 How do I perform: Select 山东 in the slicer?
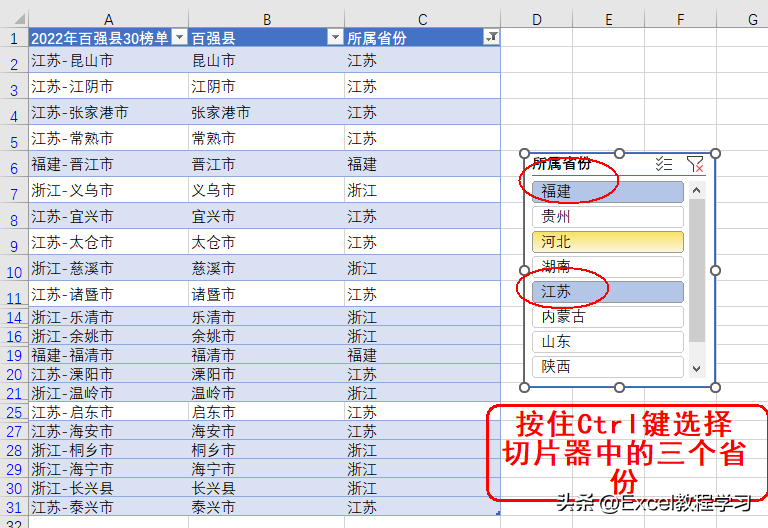coord(608,342)
